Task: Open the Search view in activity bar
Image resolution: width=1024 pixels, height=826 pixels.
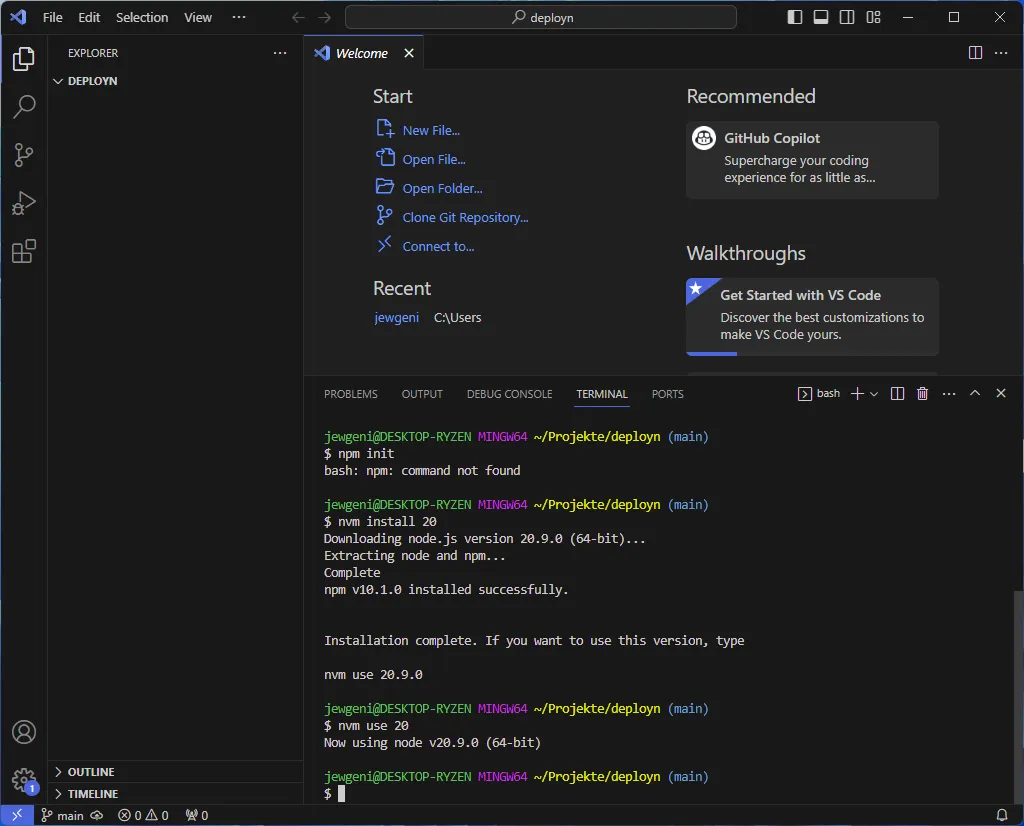Action: click(24, 106)
